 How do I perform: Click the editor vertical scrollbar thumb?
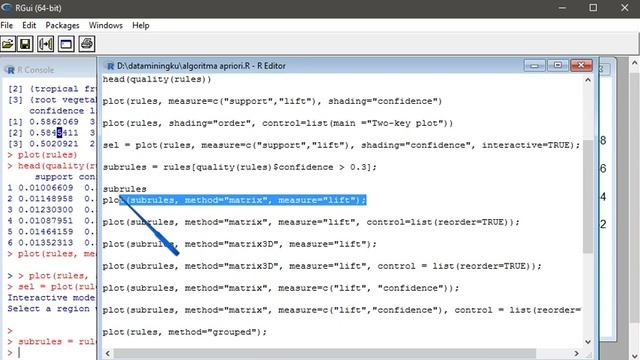coord(588,196)
